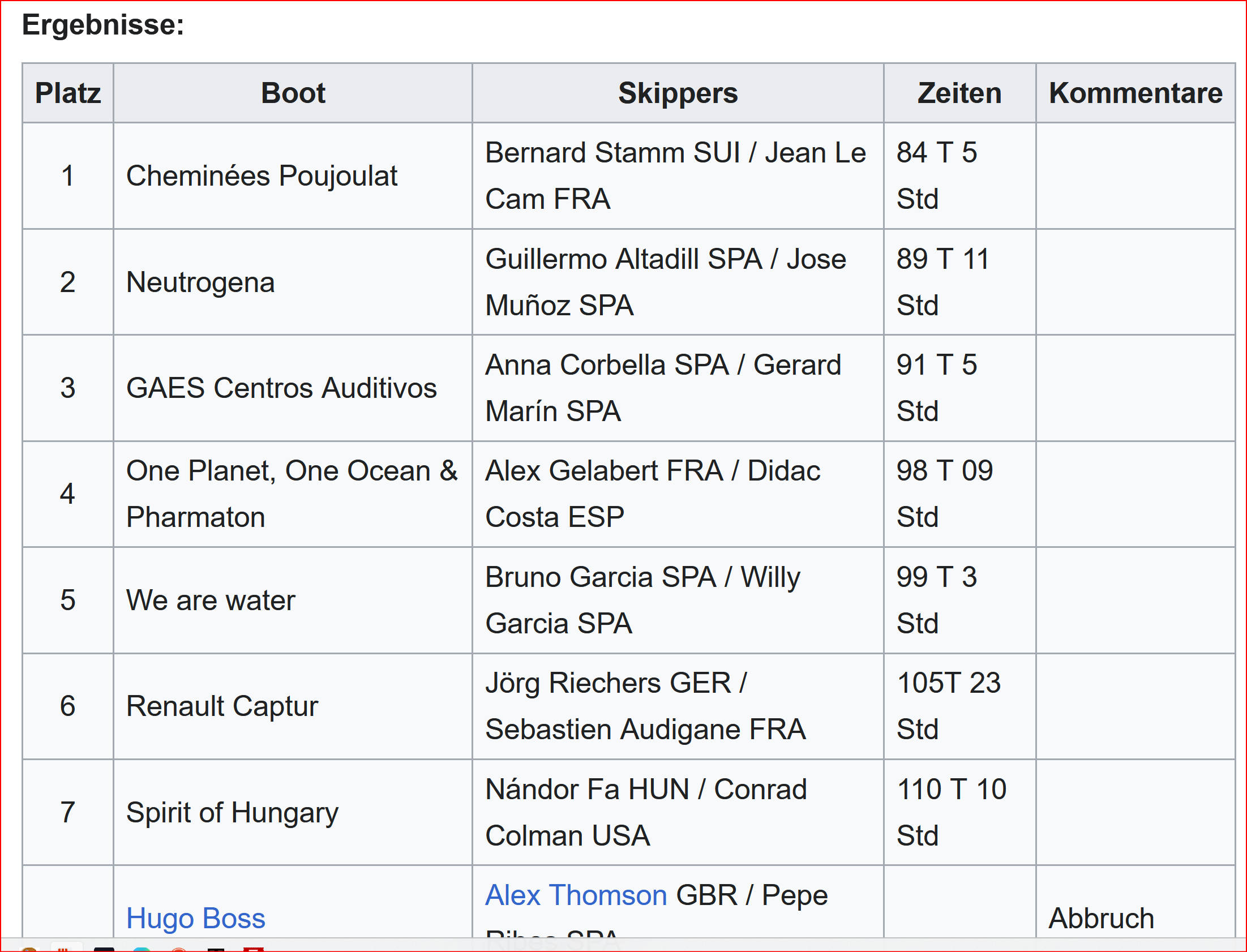Click the Boot column header
The height and width of the screenshot is (952, 1247).
click(x=293, y=93)
